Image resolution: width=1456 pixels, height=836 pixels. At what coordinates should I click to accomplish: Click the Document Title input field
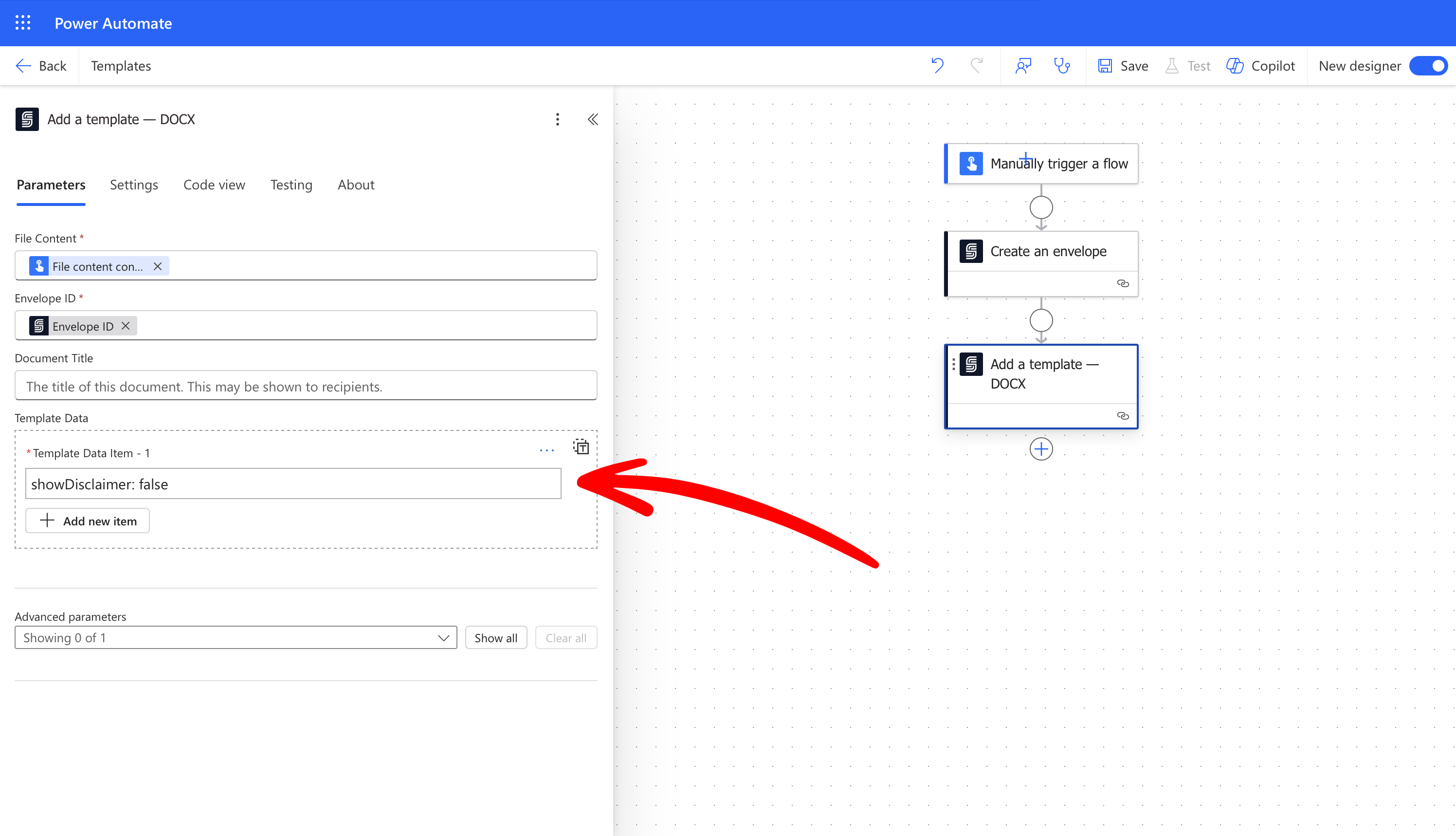tap(306, 387)
